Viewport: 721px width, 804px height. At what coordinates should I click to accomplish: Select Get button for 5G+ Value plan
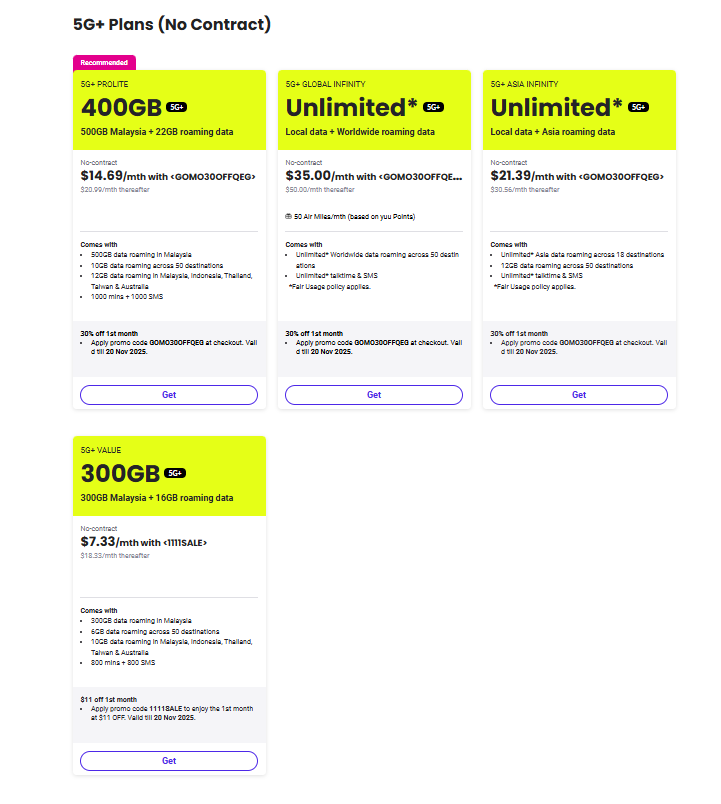point(169,761)
